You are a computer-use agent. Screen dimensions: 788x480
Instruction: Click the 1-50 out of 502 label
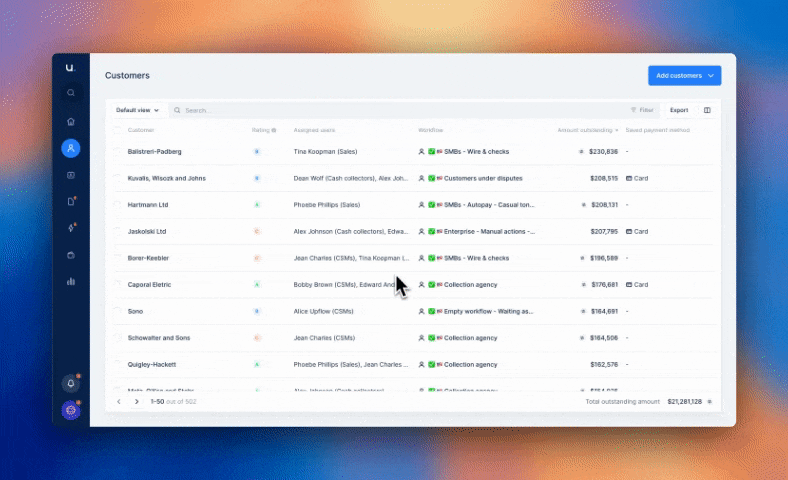coord(173,402)
